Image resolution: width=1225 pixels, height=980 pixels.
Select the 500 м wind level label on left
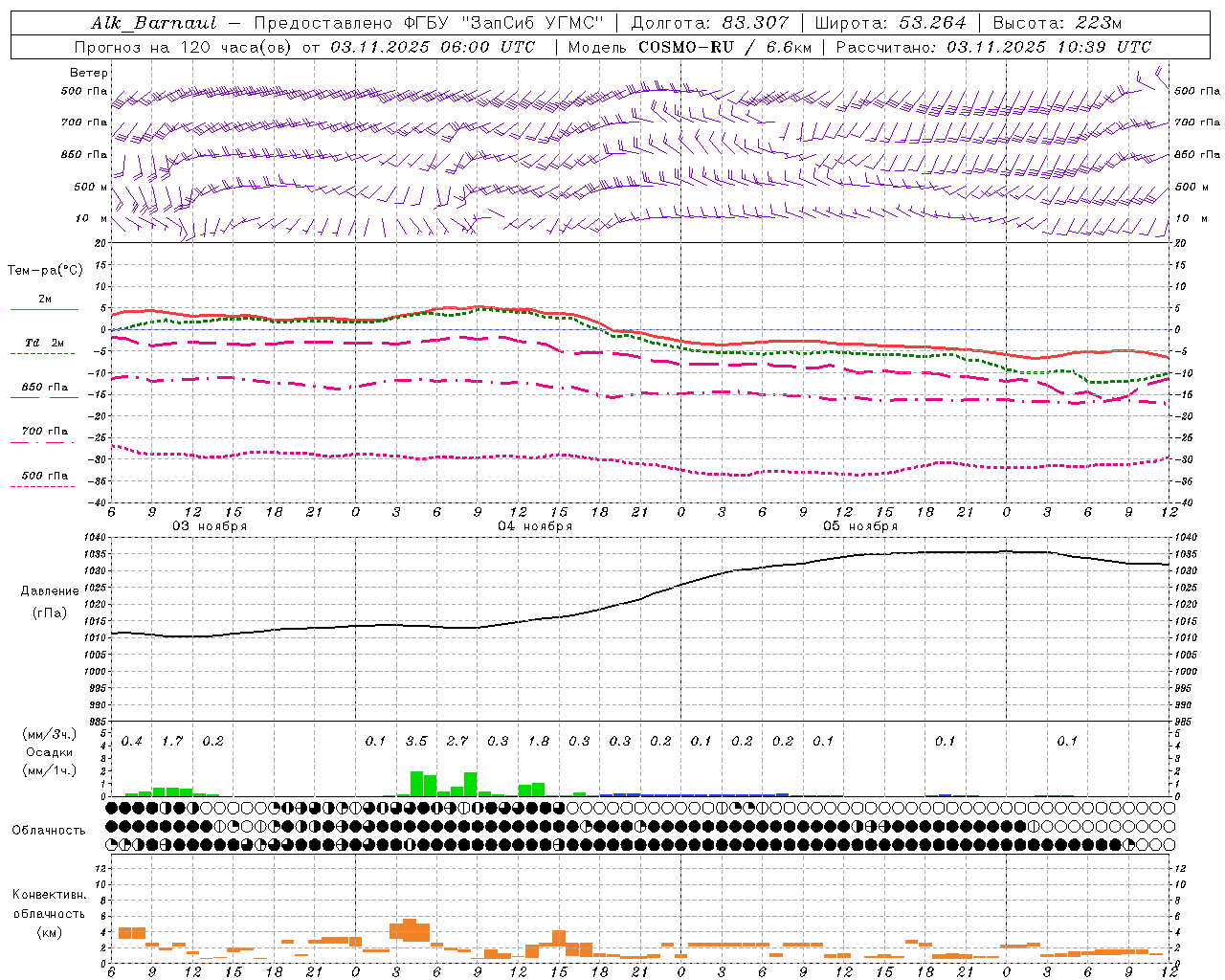91,187
